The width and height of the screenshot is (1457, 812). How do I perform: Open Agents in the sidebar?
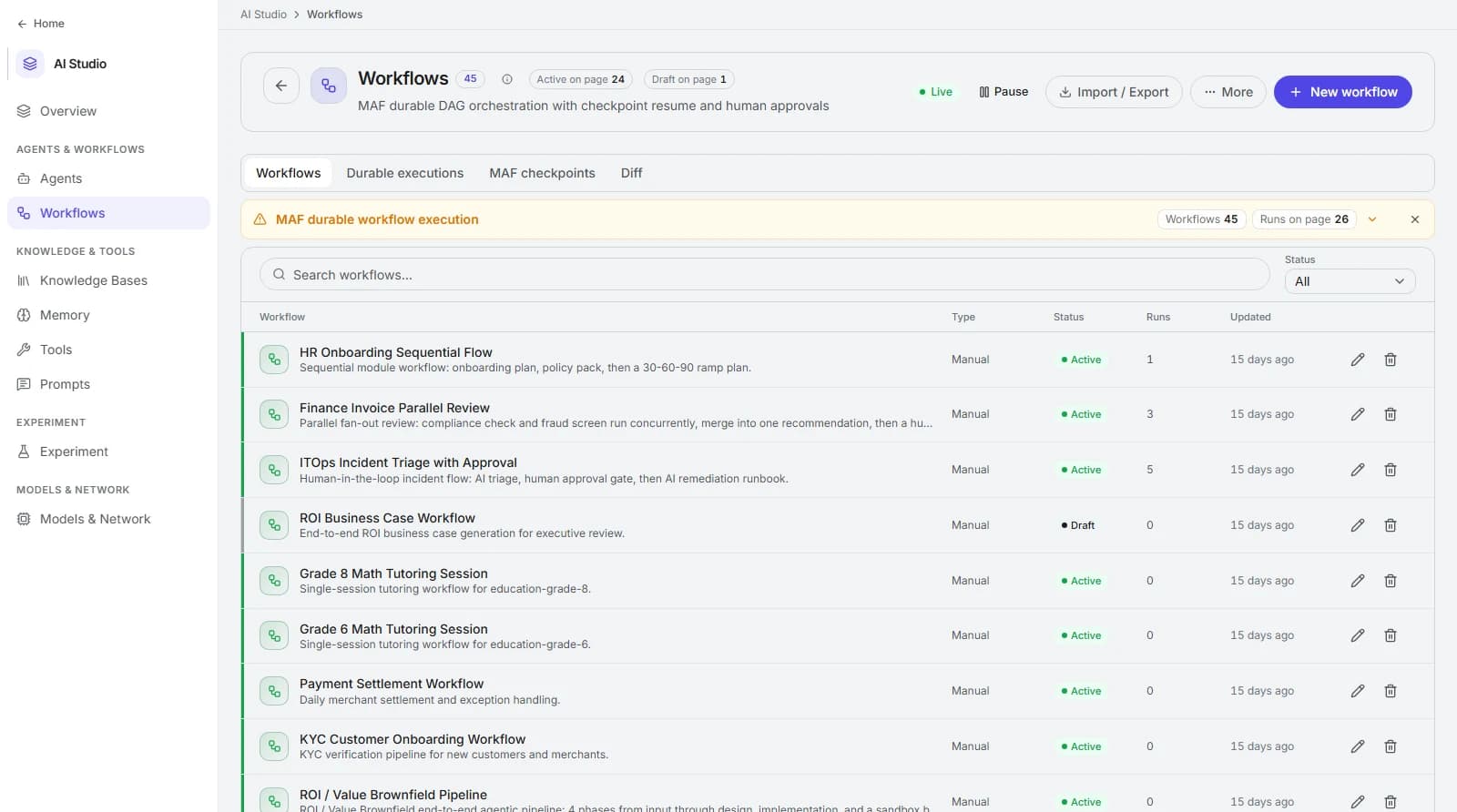pyautogui.click(x=108, y=178)
